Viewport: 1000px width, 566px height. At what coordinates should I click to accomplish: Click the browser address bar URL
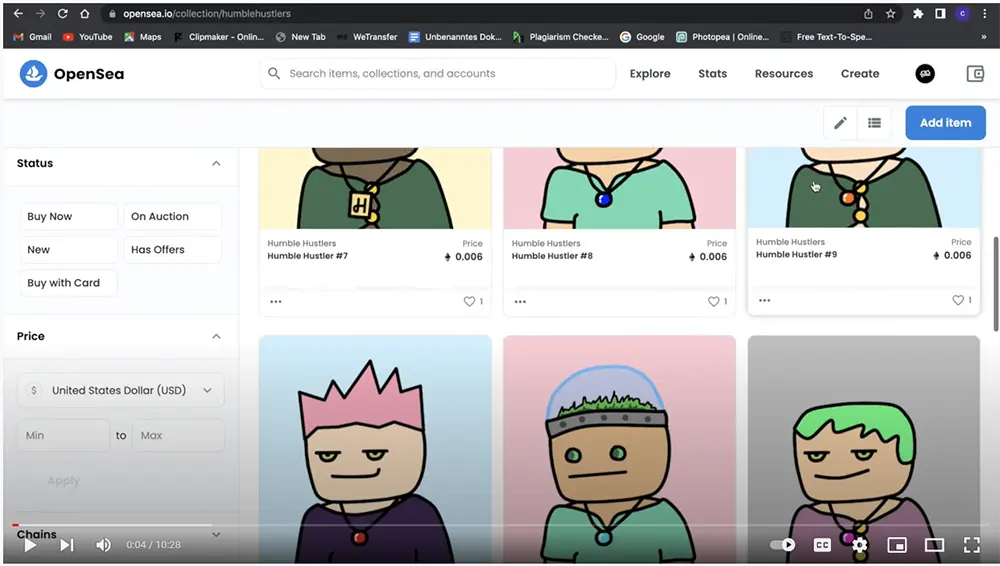coord(207,13)
